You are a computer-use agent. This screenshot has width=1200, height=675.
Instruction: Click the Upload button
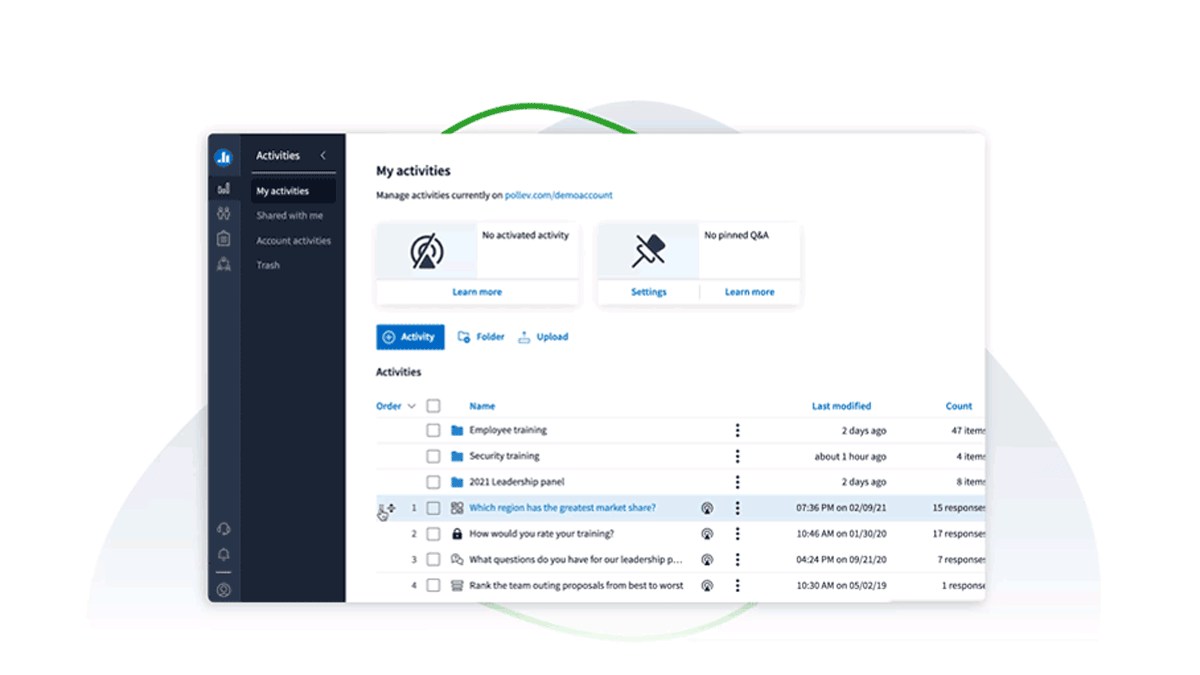pos(543,337)
